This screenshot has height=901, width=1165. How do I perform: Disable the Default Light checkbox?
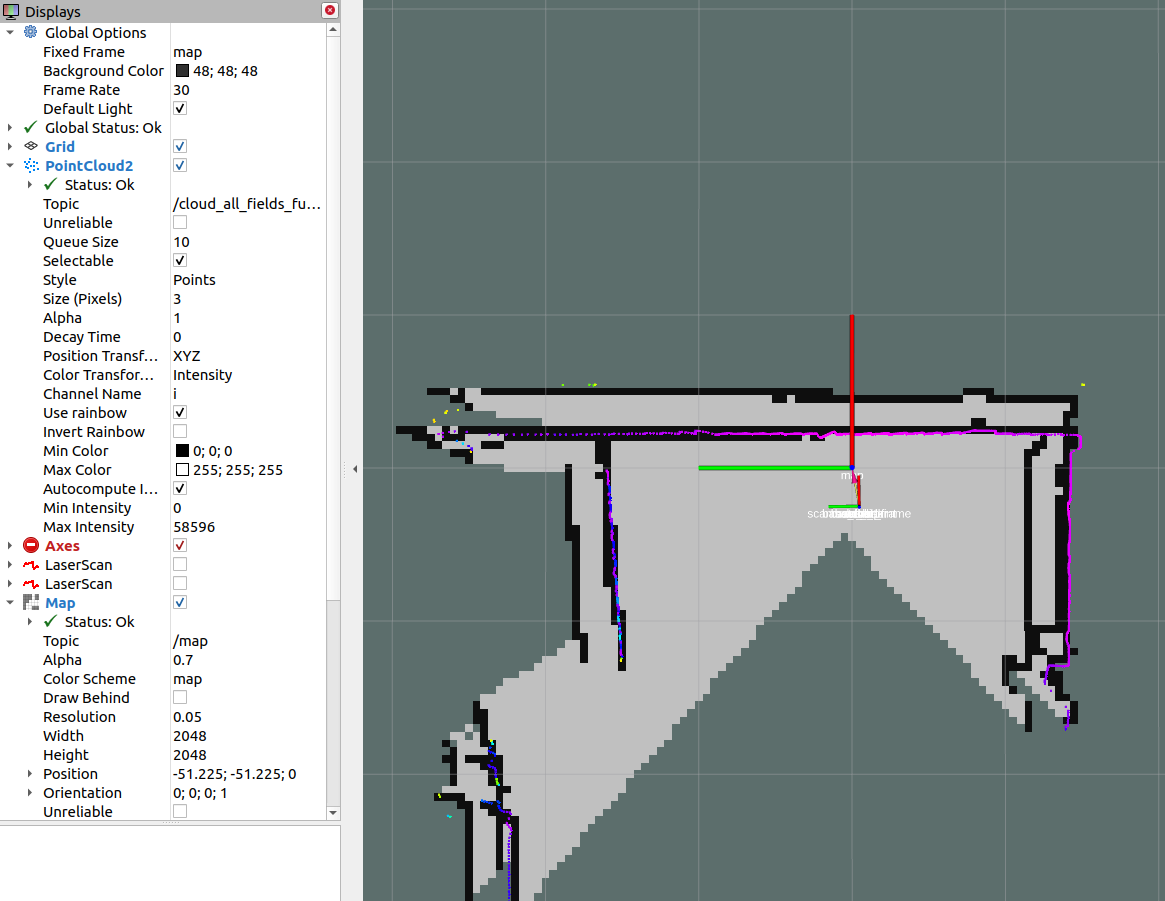pos(180,109)
